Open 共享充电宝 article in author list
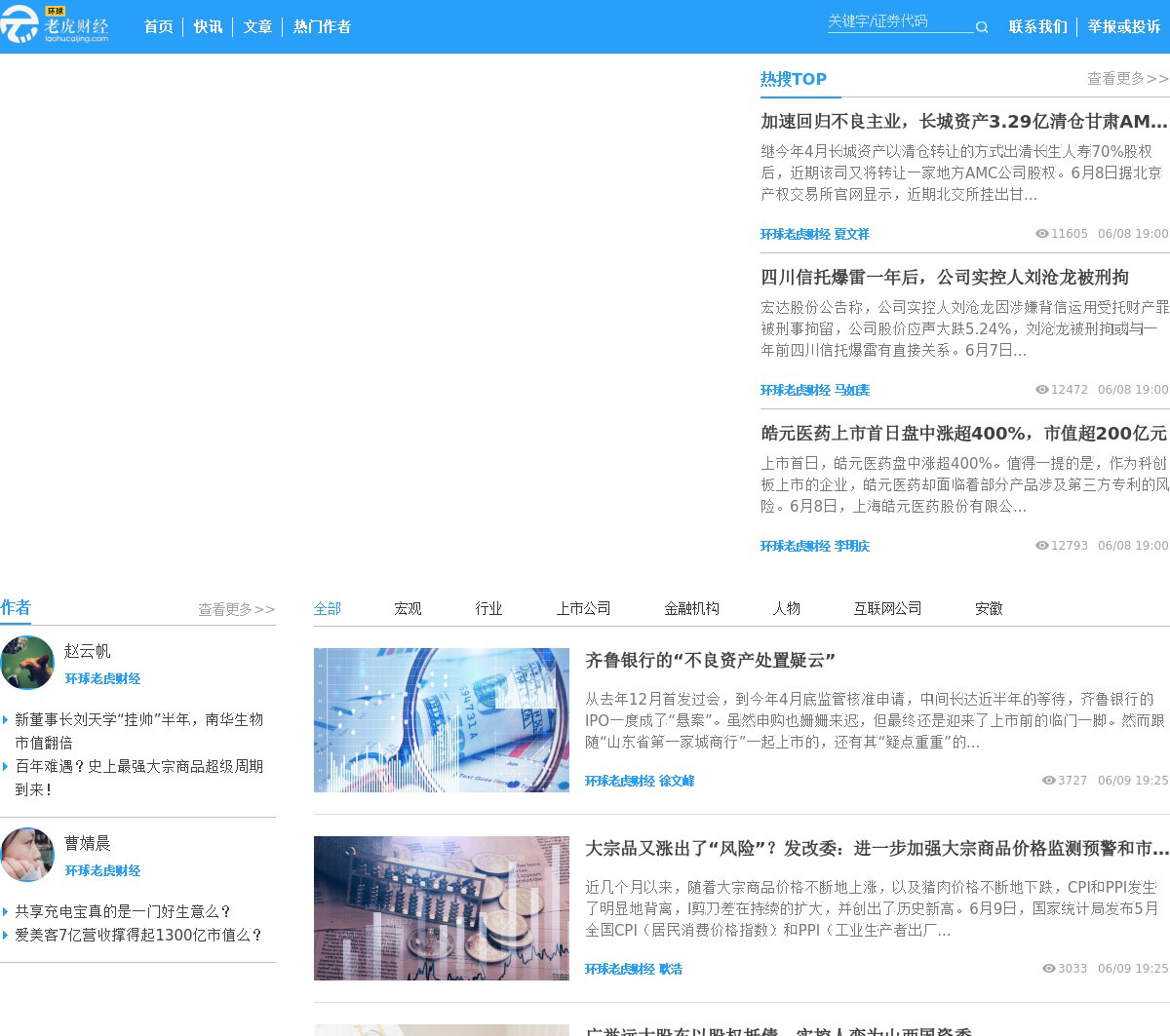Screen dimensions: 1170x1036 (x=123, y=912)
